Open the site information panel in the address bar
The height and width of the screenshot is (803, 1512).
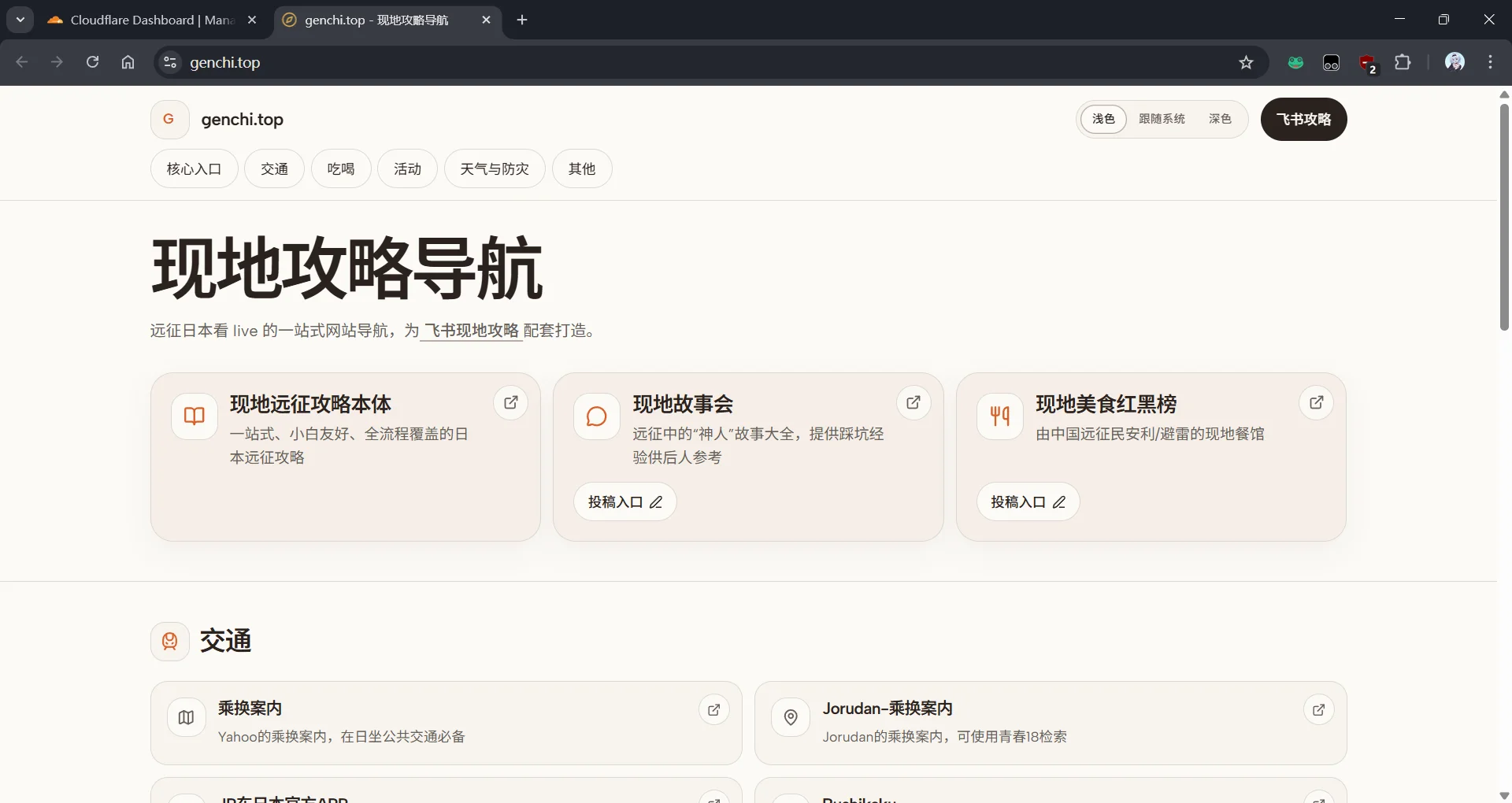169,62
